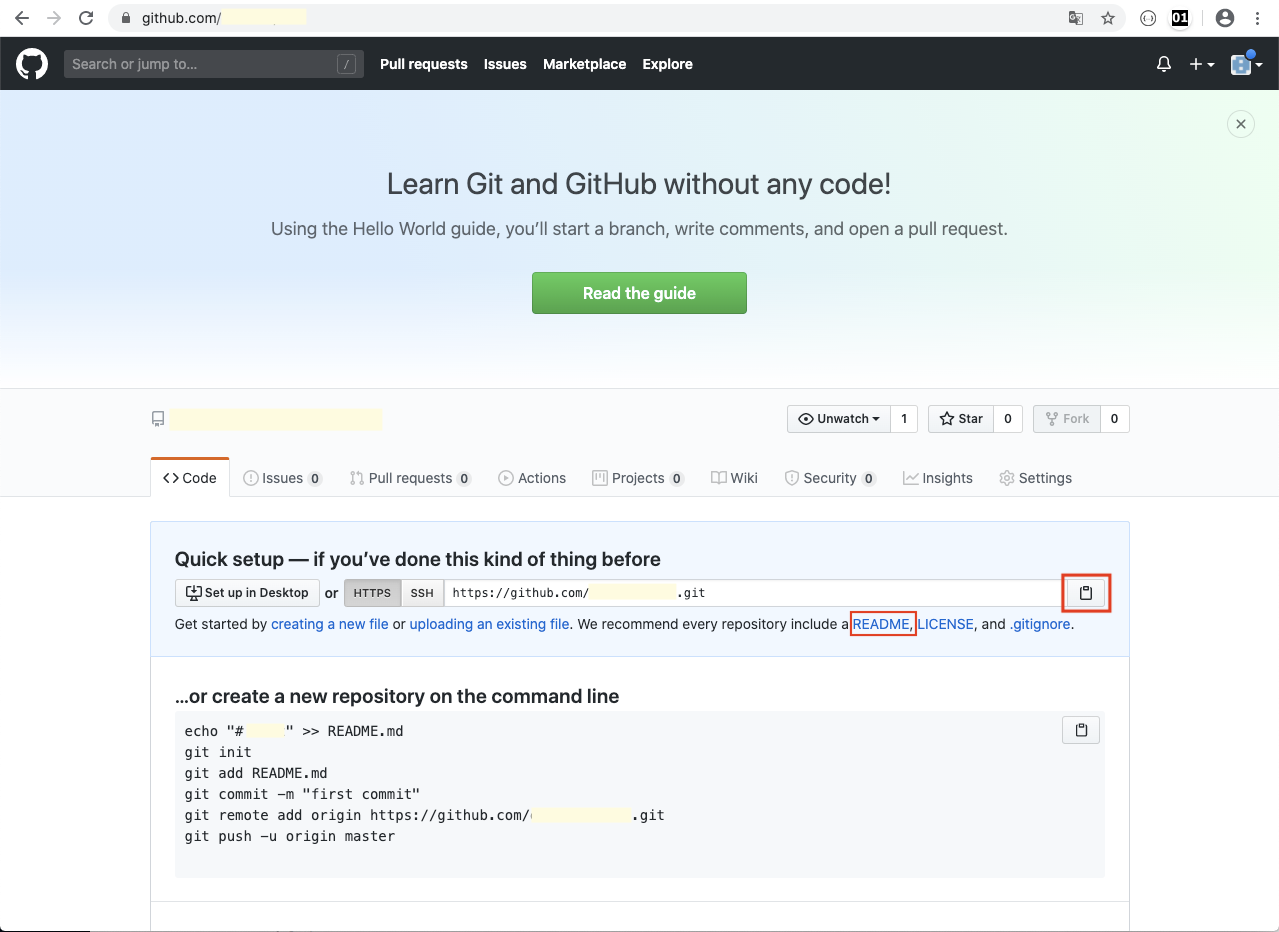This screenshot has width=1279, height=932.
Task: Open the Projects tab
Action: (638, 478)
